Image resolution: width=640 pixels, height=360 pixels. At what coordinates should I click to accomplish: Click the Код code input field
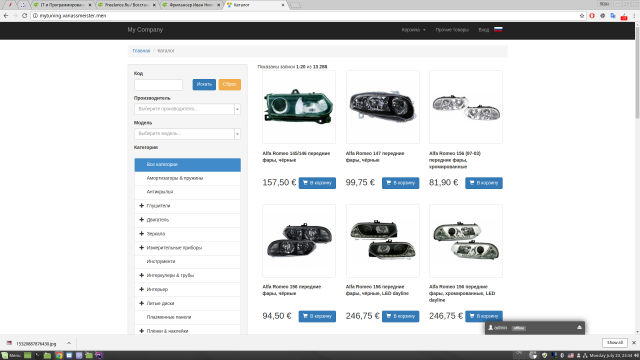click(158, 84)
